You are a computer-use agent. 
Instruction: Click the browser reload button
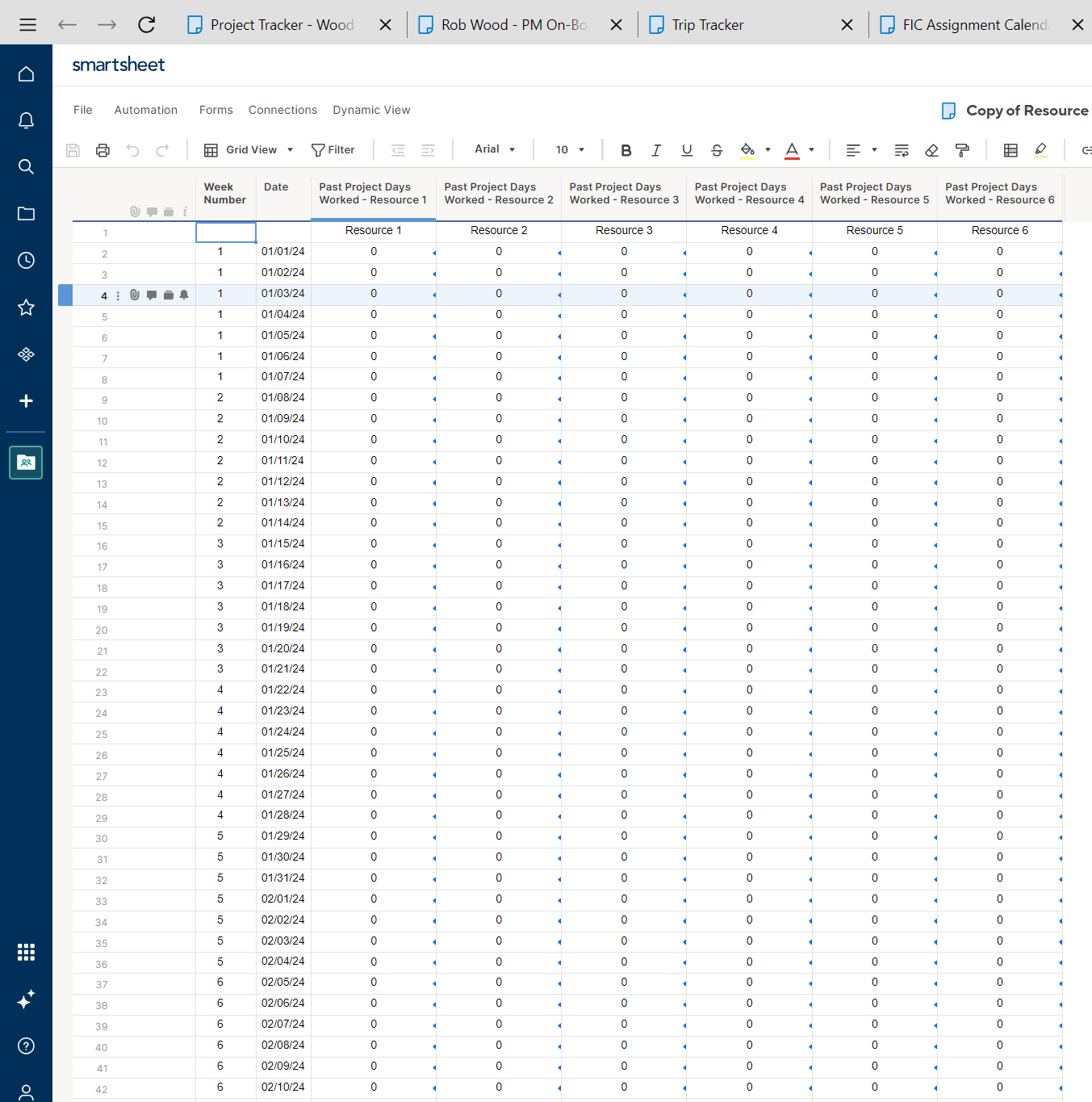pyautogui.click(x=146, y=25)
